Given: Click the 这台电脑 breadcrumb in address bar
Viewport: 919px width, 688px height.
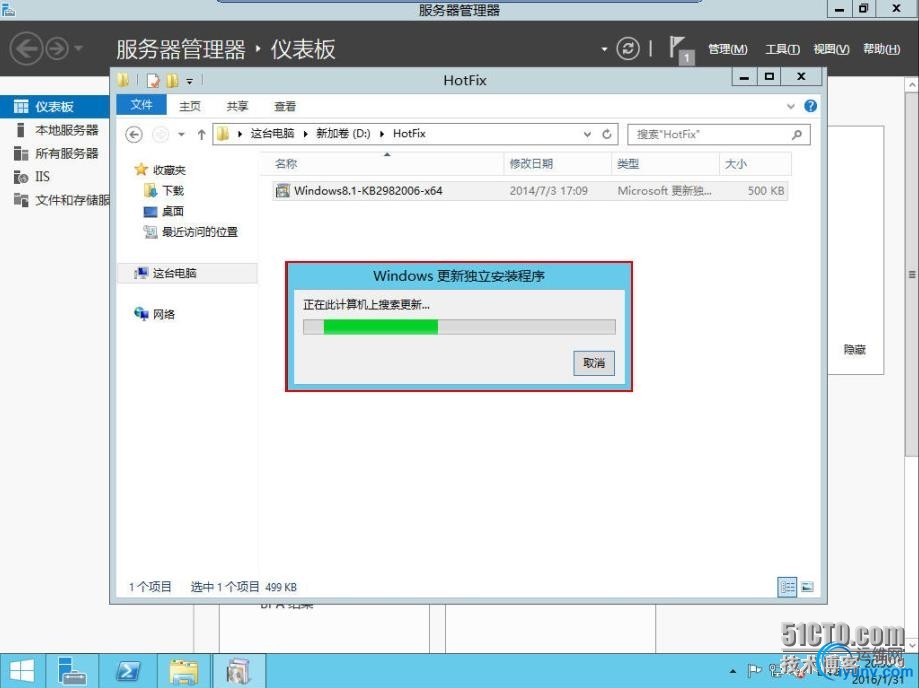Looking at the screenshot, I should click(x=272, y=134).
